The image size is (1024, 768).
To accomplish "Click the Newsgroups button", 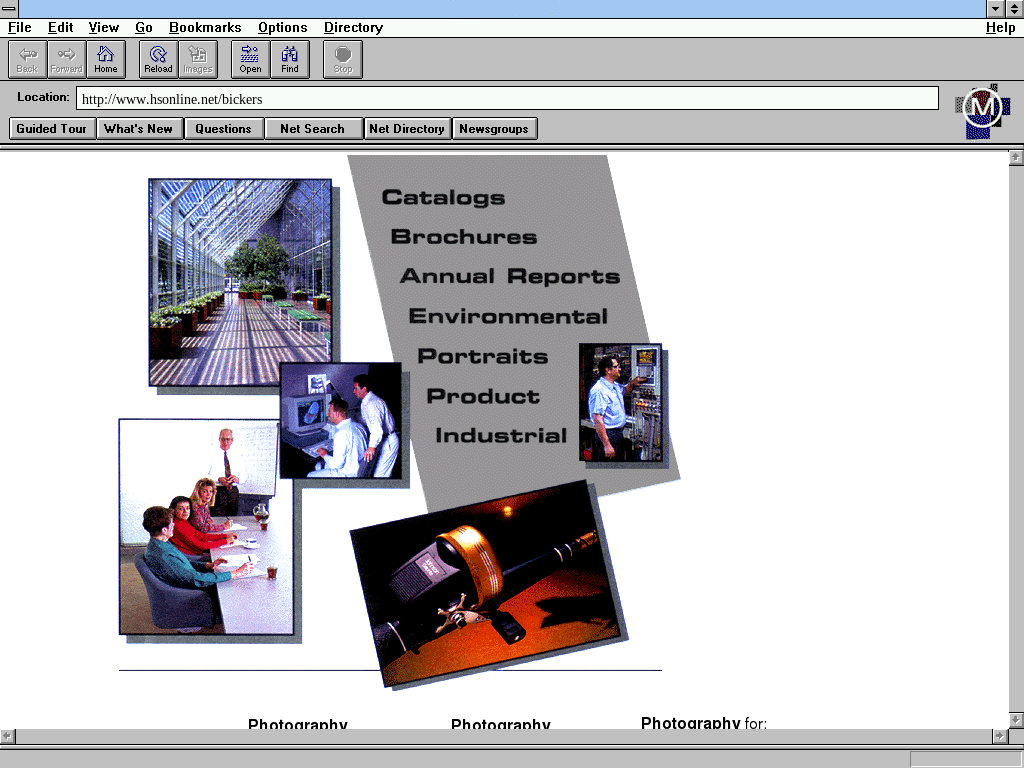I will [x=494, y=129].
